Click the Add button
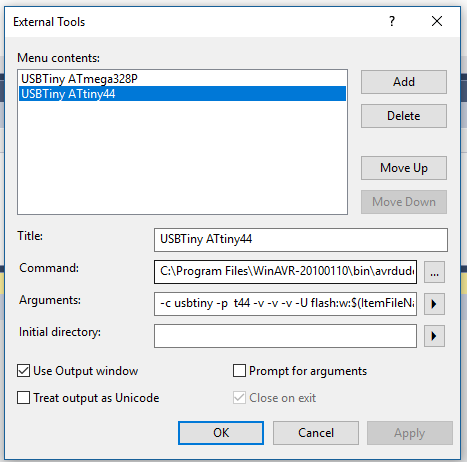This screenshot has height=462, width=467. click(x=404, y=82)
